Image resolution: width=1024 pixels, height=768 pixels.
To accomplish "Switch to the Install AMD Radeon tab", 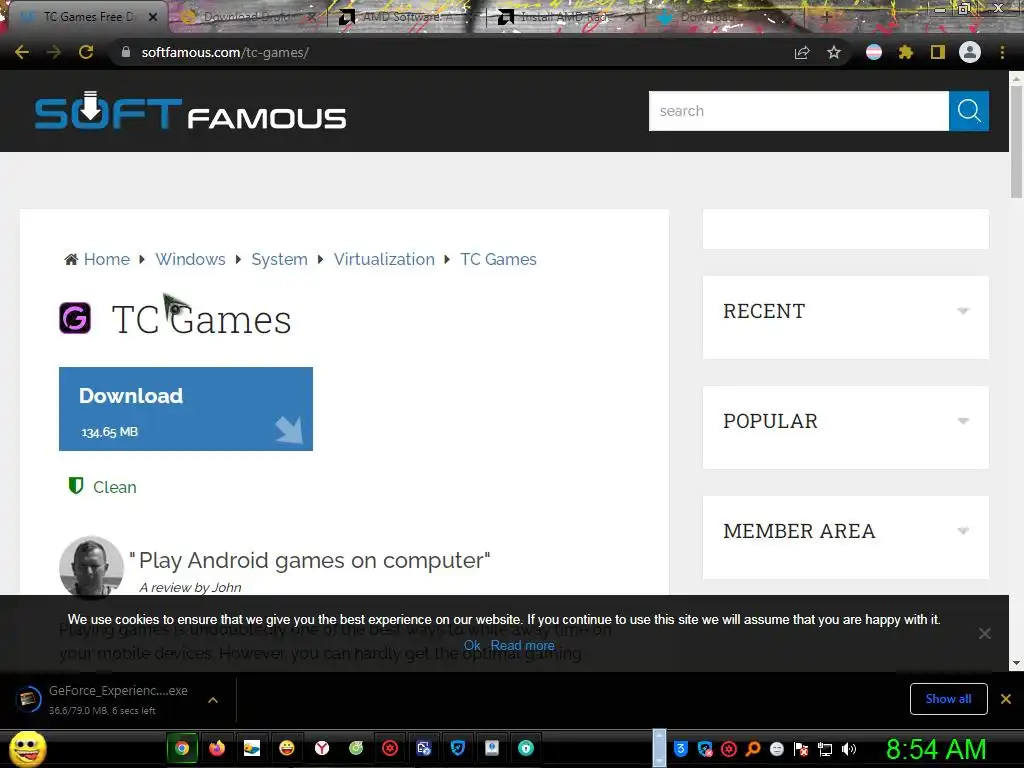I will pos(565,17).
